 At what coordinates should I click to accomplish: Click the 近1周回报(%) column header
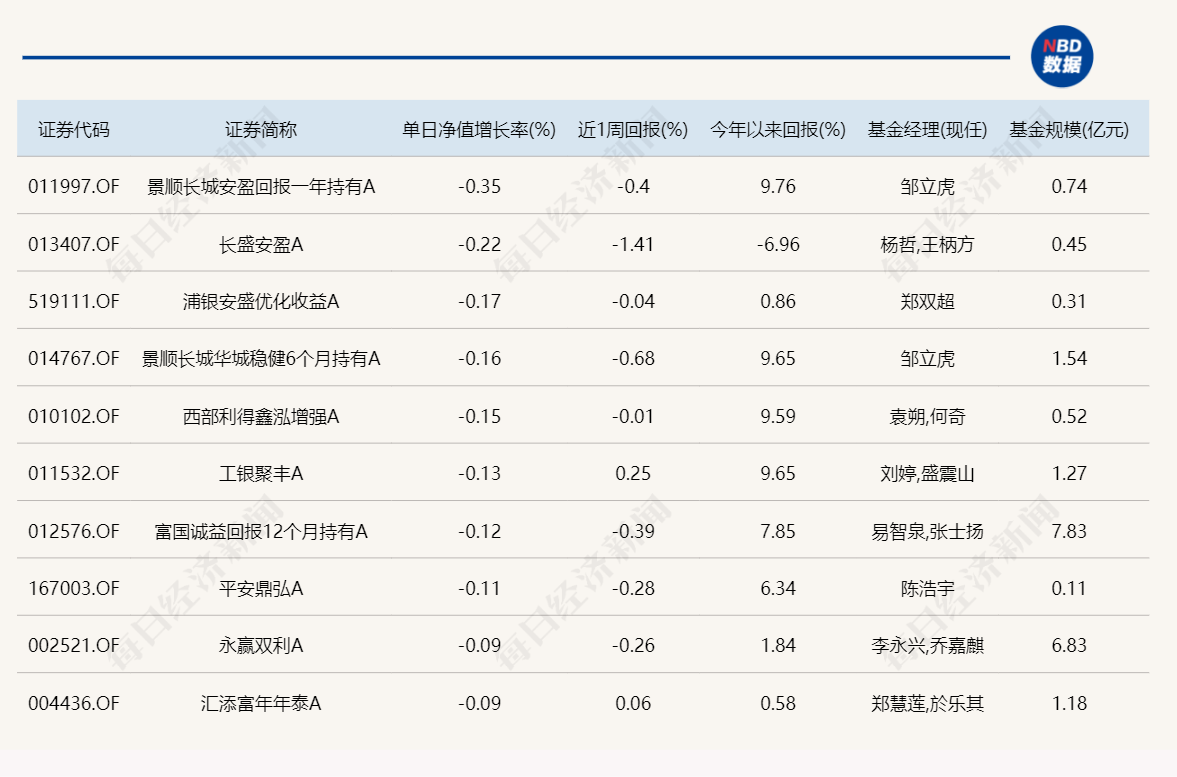633,130
